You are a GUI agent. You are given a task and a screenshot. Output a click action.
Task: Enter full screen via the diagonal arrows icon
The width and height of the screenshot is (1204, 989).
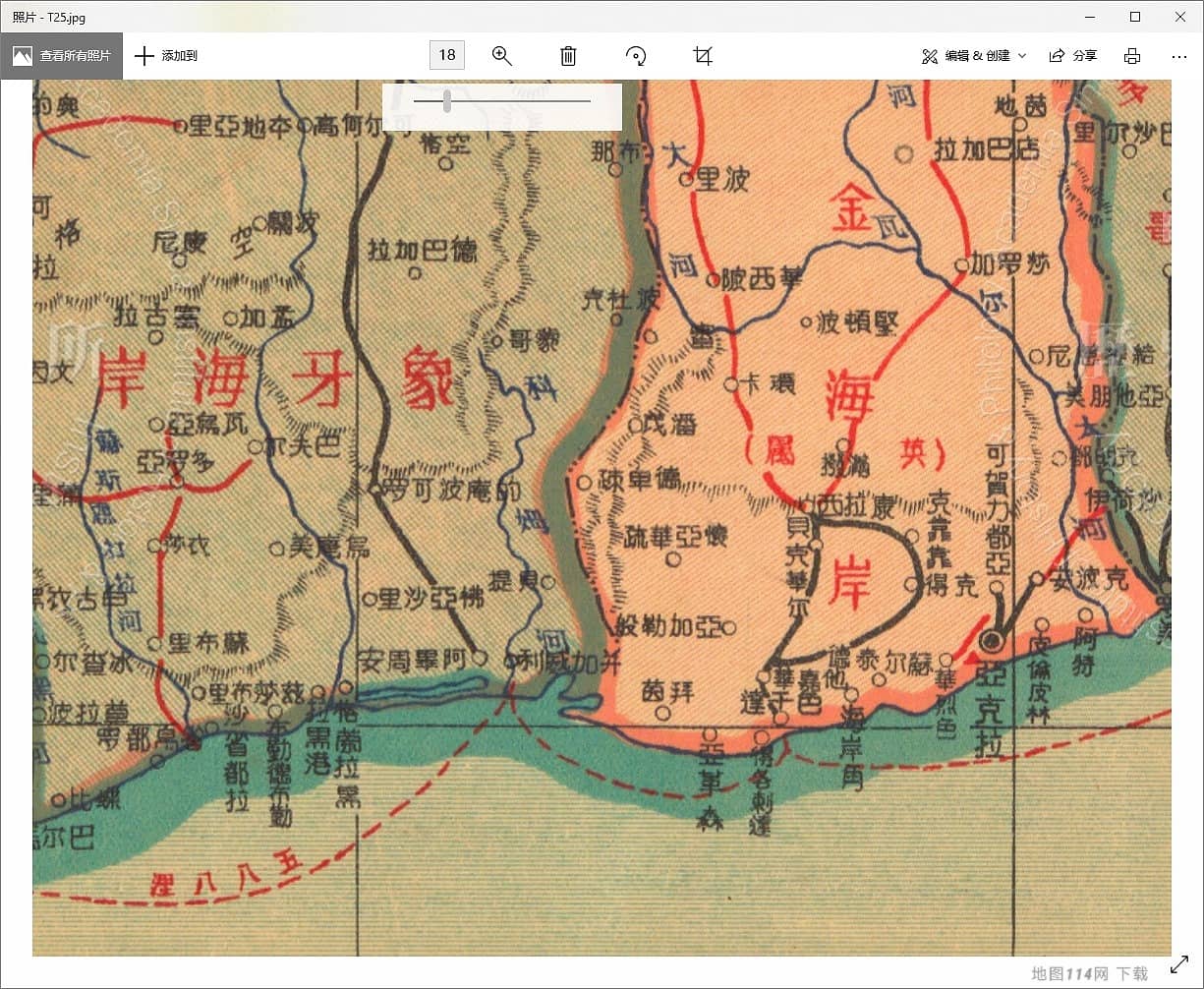point(1179,965)
